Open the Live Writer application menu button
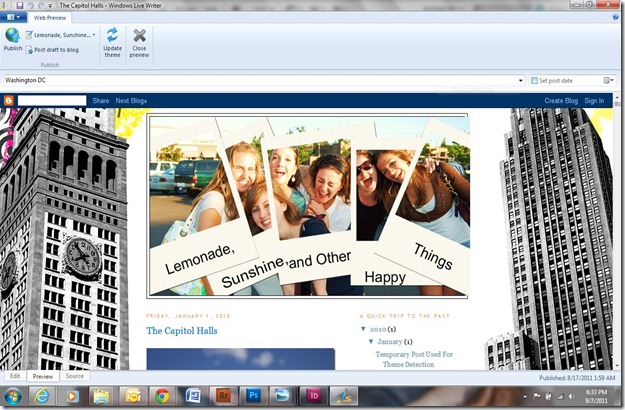Screen dimensions: 625x410 13,17
